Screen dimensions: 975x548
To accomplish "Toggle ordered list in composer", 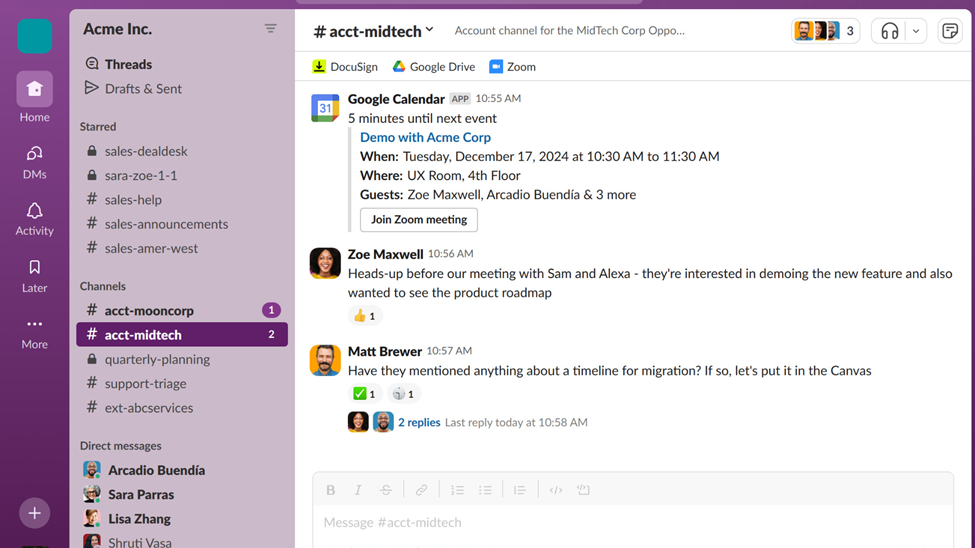I will 457,490.
